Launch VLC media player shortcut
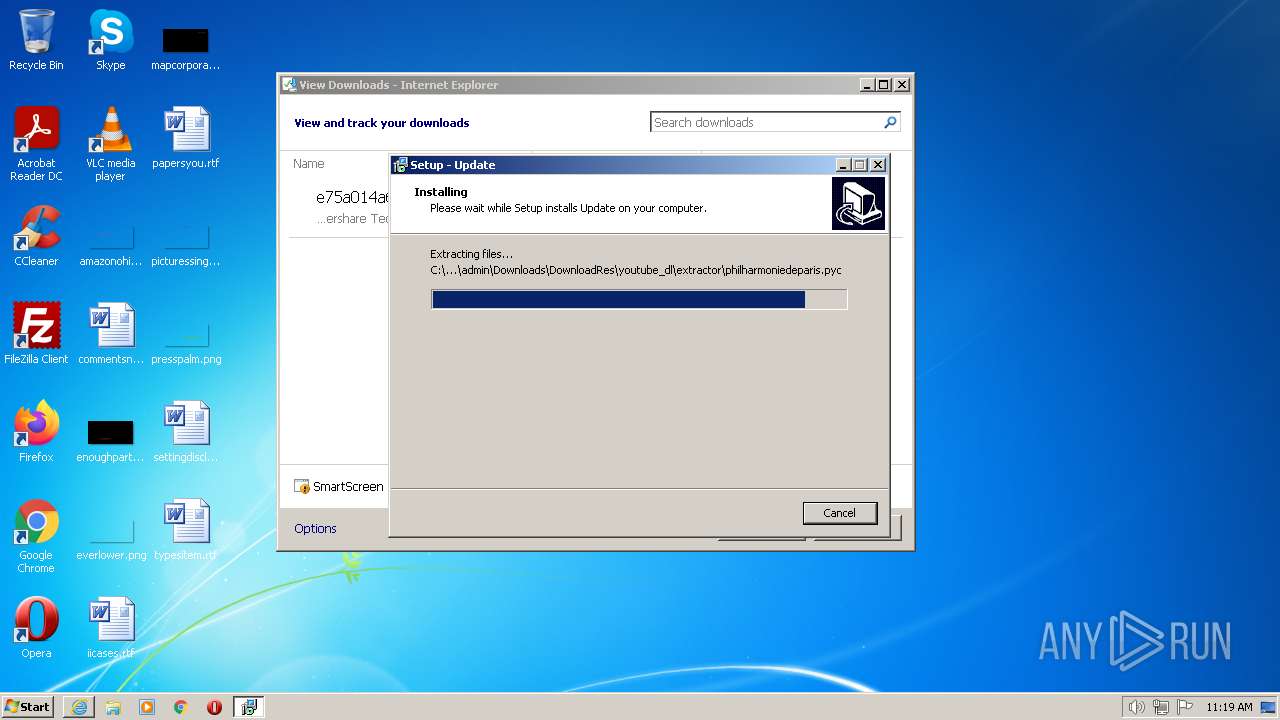 click(x=110, y=144)
